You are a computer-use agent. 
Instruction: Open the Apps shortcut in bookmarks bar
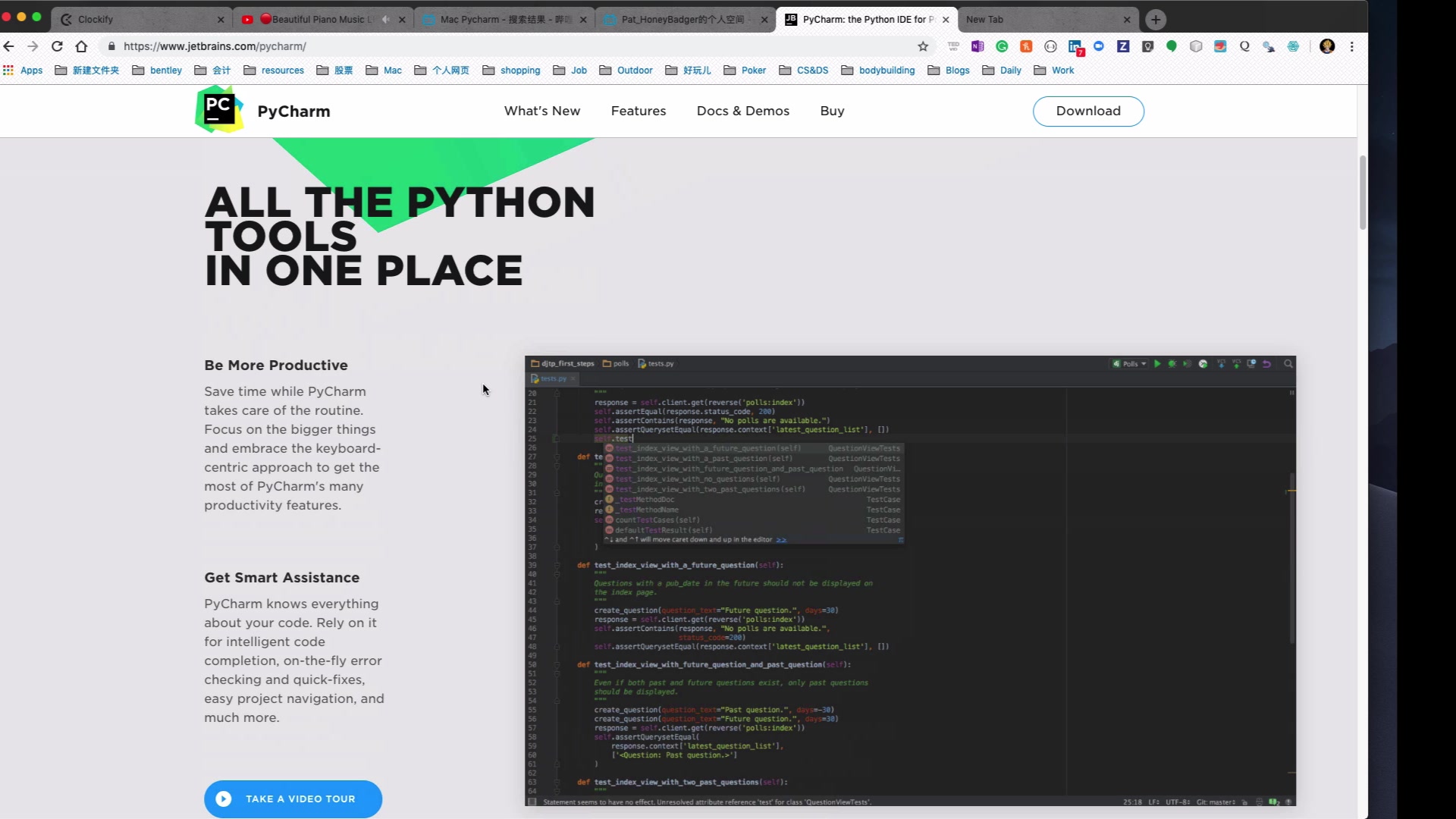pos(24,70)
